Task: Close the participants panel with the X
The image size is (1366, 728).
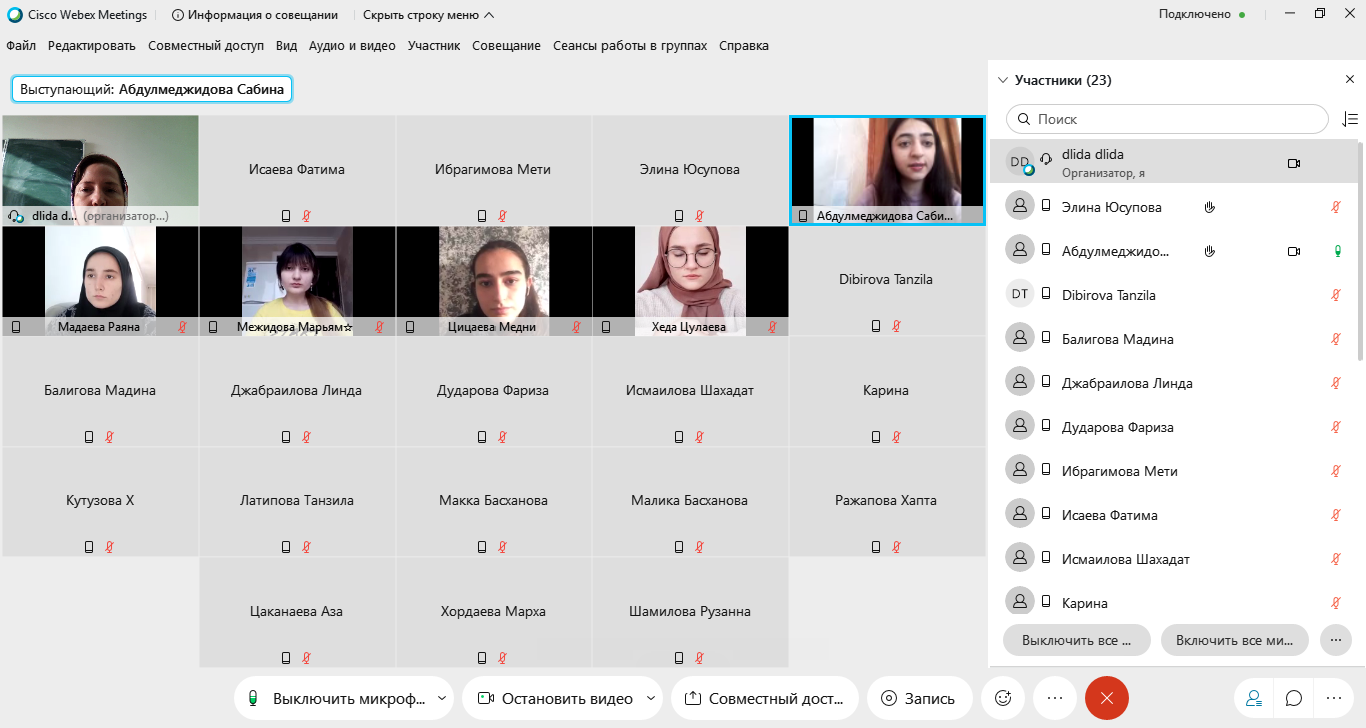Action: coord(1349,79)
